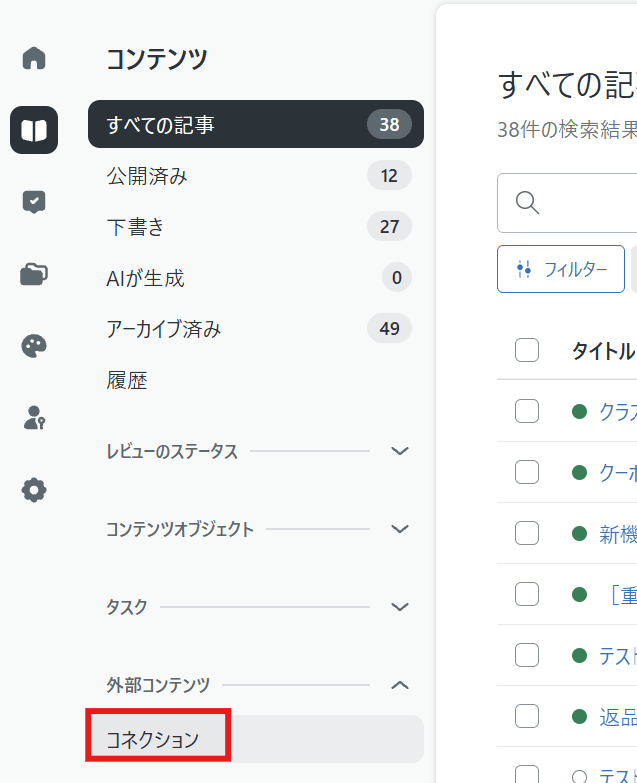The height and width of the screenshot is (783, 637).
Task: Select 下書き menu item
Action: [x=256, y=227]
